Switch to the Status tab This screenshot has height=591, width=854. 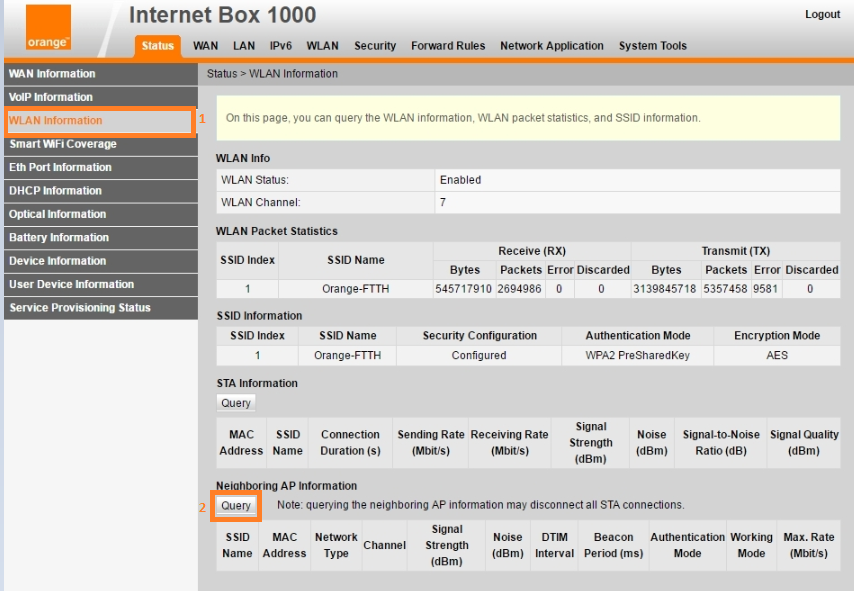click(158, 46)
